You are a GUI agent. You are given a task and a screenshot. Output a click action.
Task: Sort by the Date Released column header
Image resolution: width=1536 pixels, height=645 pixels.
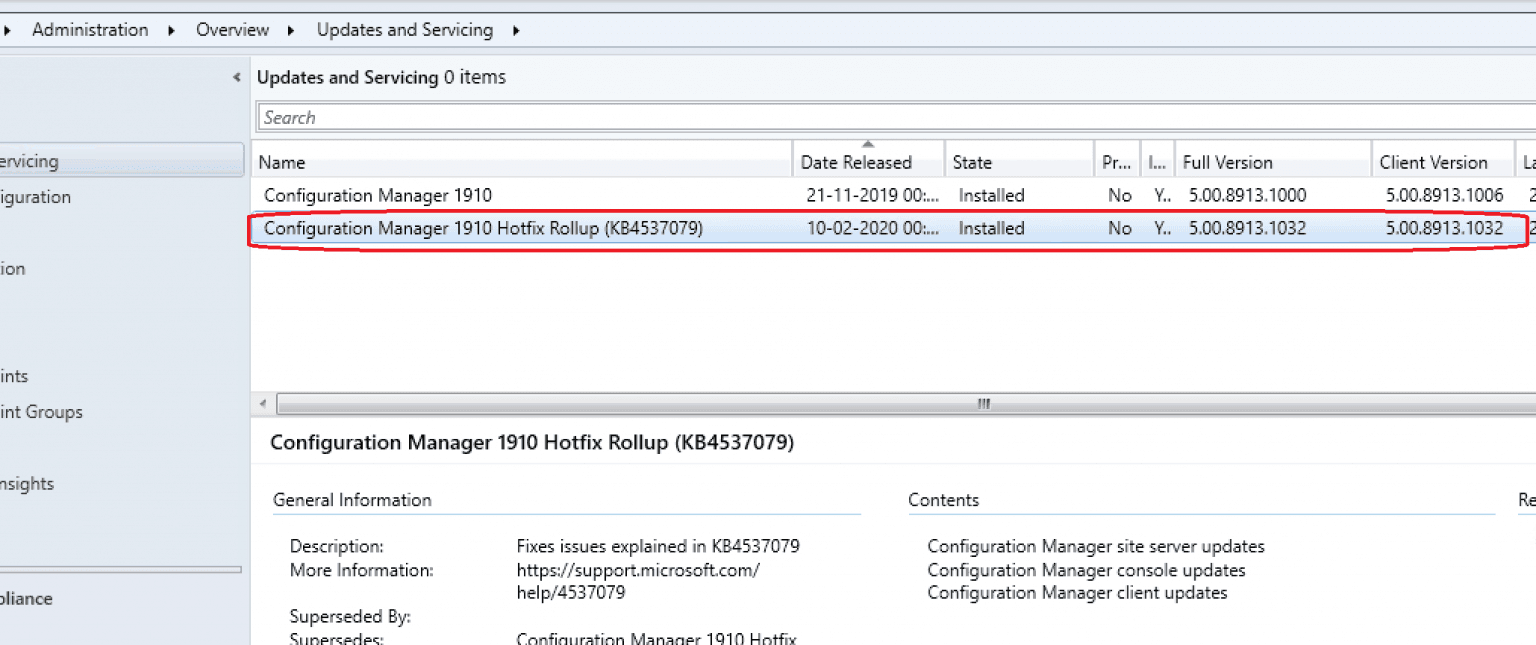[x=868, y=162]
